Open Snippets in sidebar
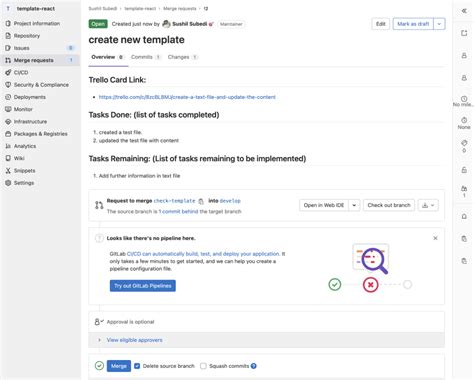This screenshot has height=380, width=474. (x=24, y=171)
